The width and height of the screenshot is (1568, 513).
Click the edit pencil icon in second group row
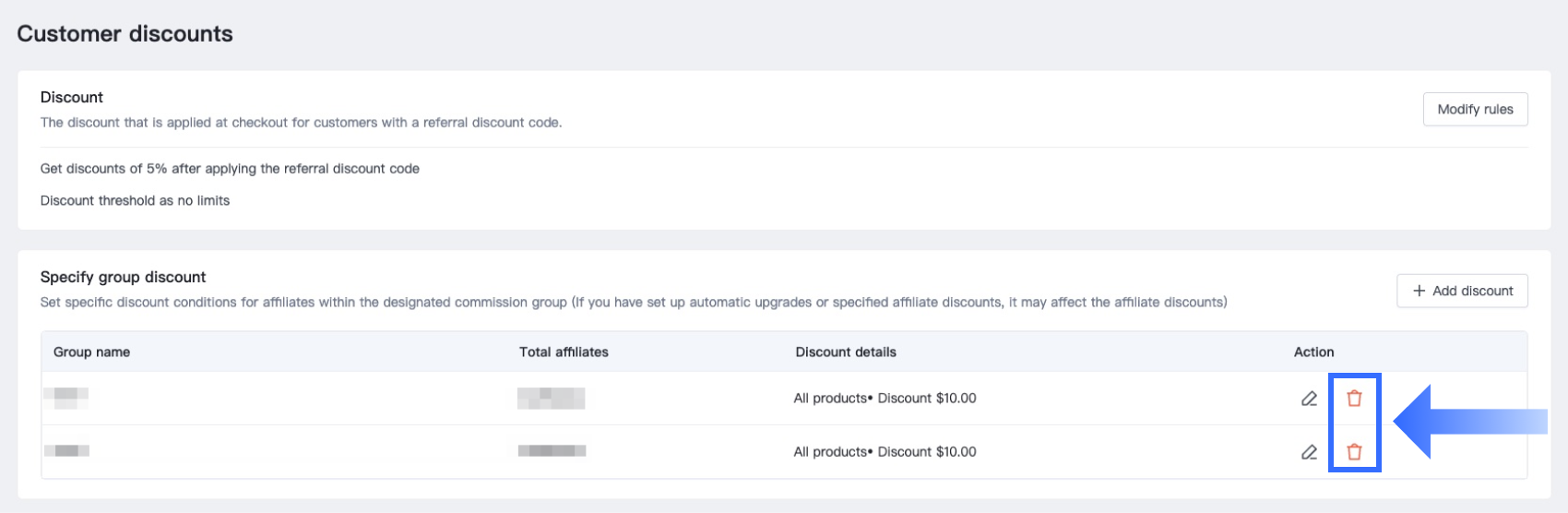point(1309,452)
